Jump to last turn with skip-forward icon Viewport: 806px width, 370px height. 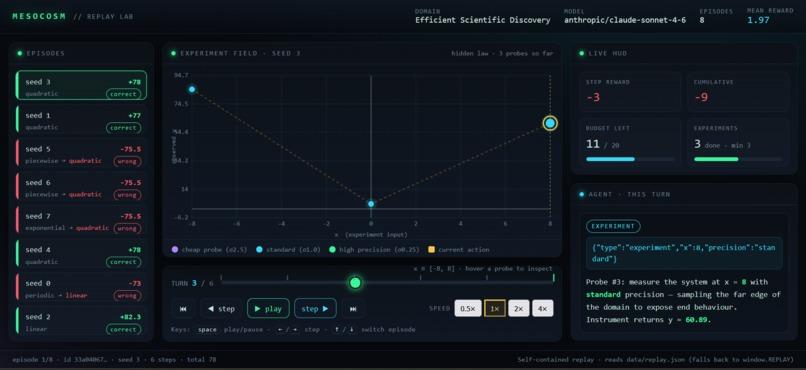pos(353,309)
